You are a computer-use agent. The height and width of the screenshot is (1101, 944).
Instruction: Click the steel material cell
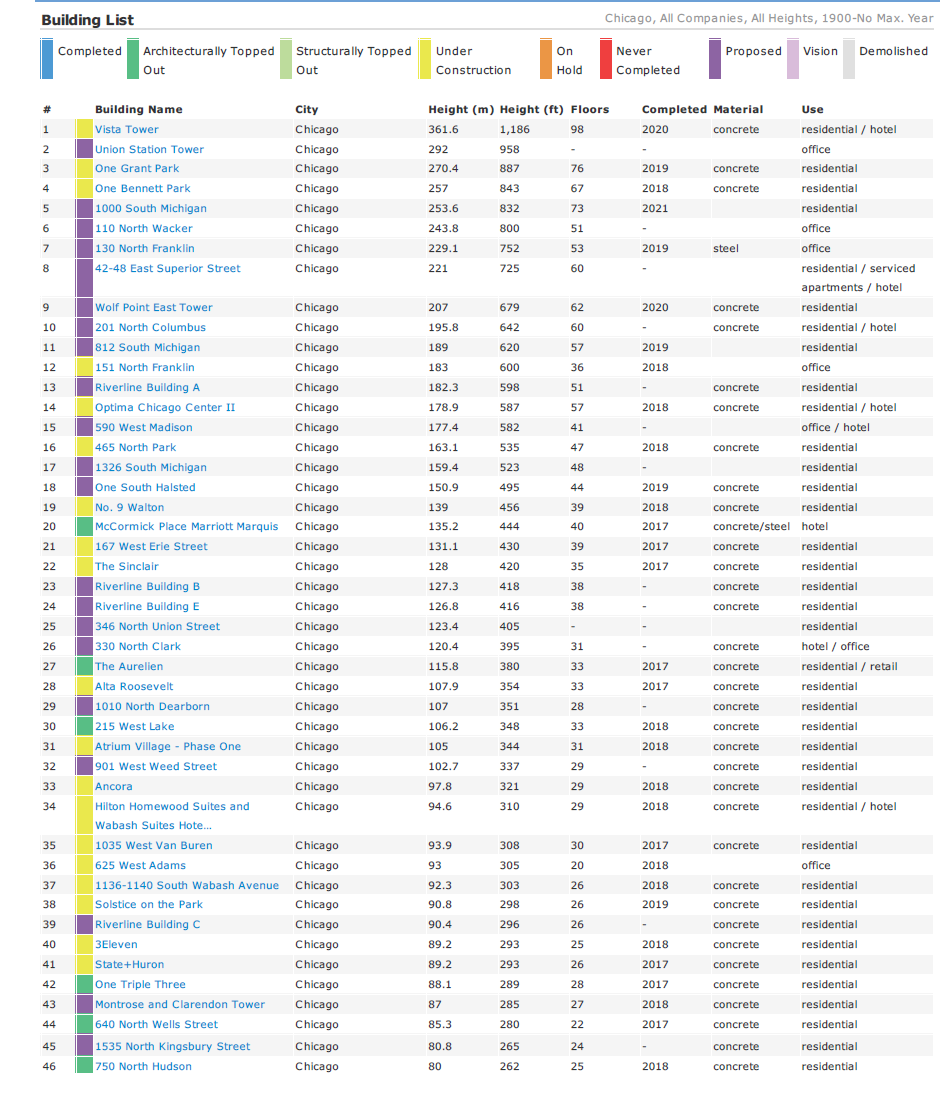pyautogui.click(x=726, y=249)
